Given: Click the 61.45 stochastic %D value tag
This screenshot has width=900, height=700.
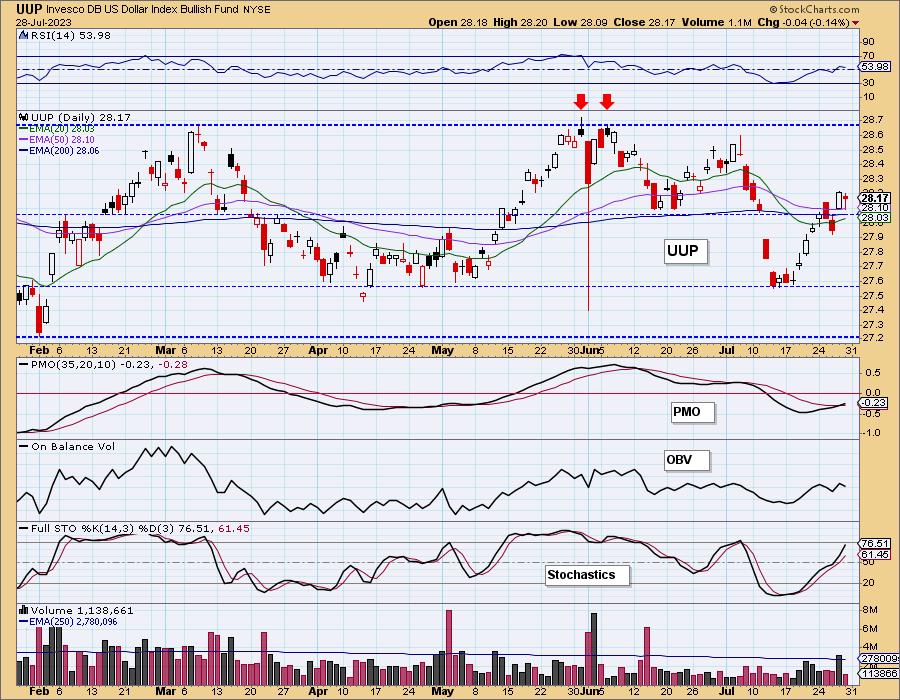Looking at the screenshot, I should pos(875,554).
